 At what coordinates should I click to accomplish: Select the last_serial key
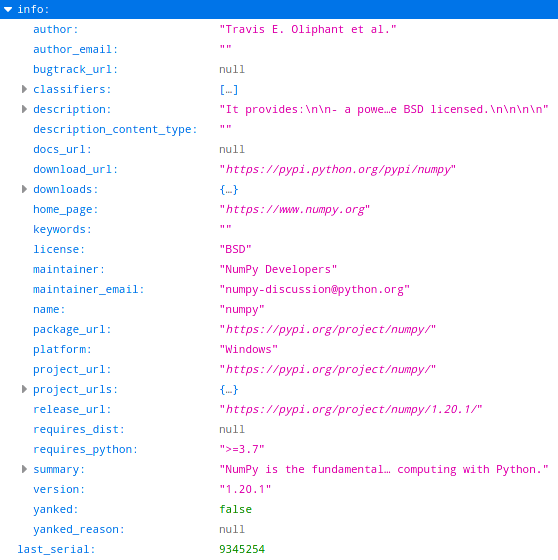coord(56,549)
